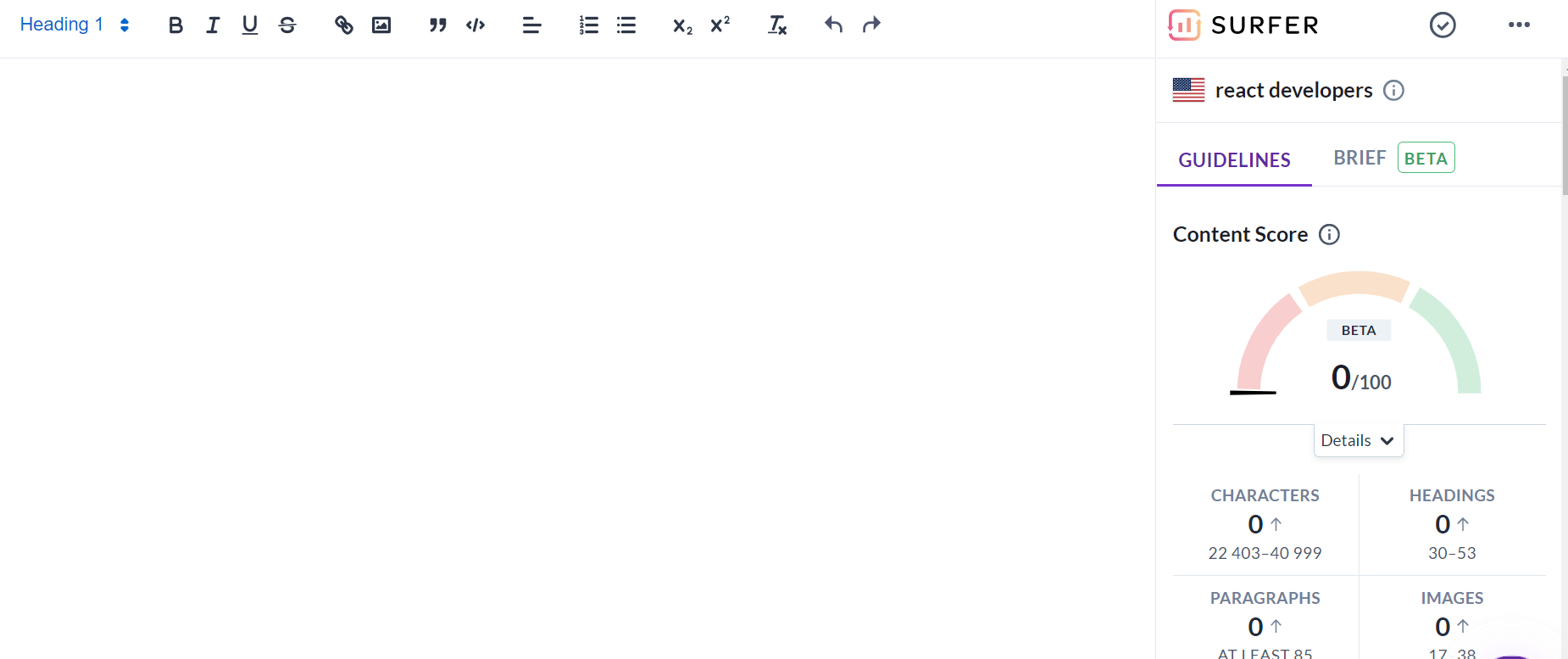Click the CHARACTERS metric label
Image resolution: width=1568 pixels, height=659 pixels.
click(x=1265, y=495)
